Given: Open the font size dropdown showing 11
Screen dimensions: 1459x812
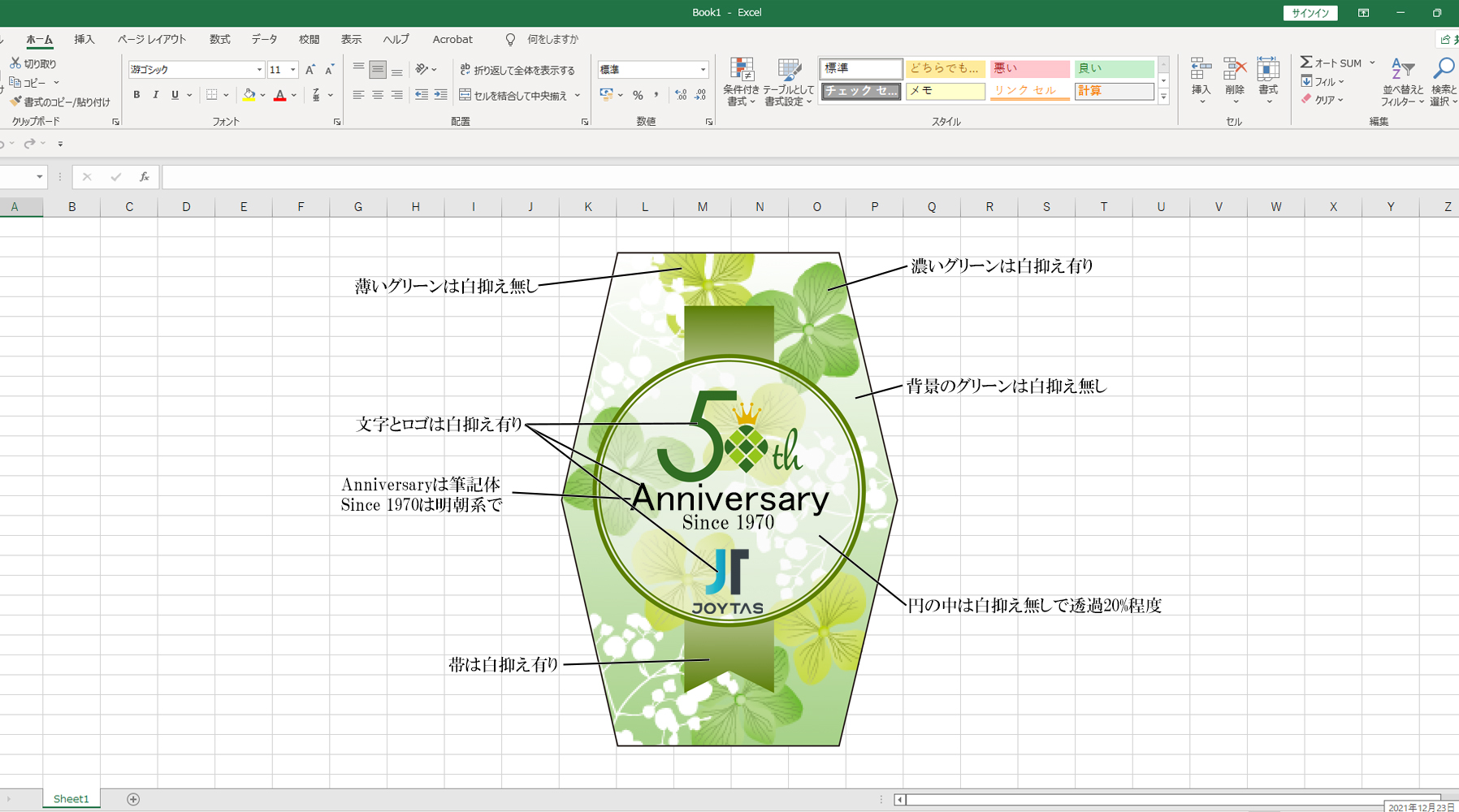Looking at the screenshot, I should [x=293, y=70].
